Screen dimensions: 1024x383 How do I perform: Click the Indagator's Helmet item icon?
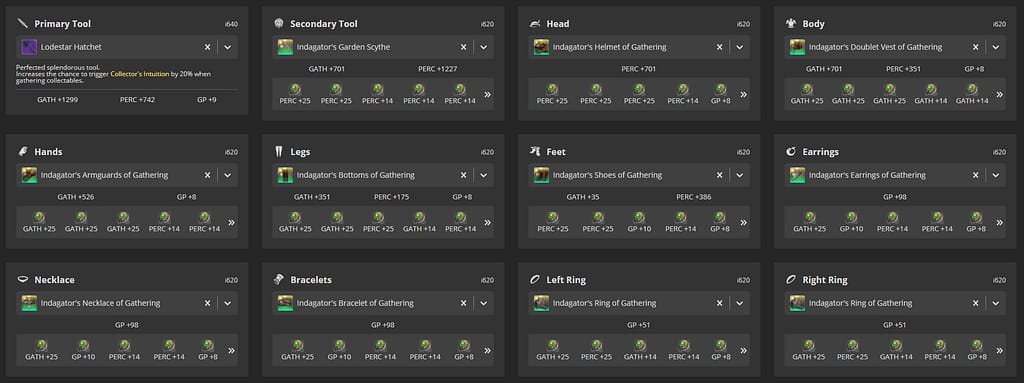(x=541, y=47)
